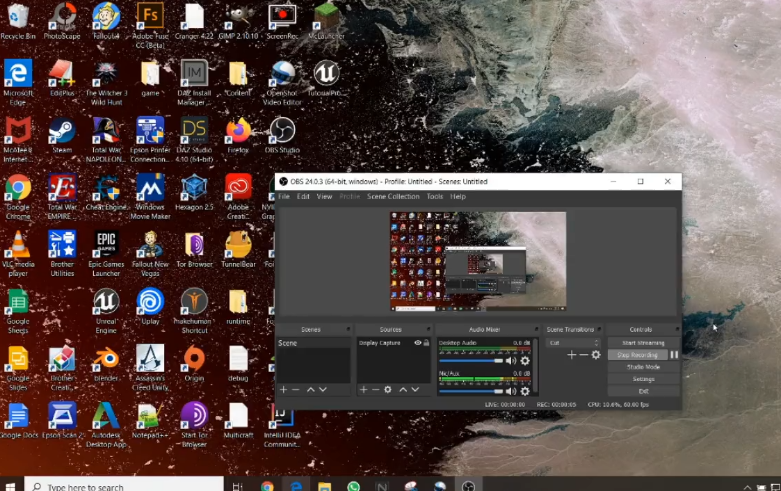Select the Google Chrome desktop icon
This screenshot has width=781, height=491.
pos(18,197)
